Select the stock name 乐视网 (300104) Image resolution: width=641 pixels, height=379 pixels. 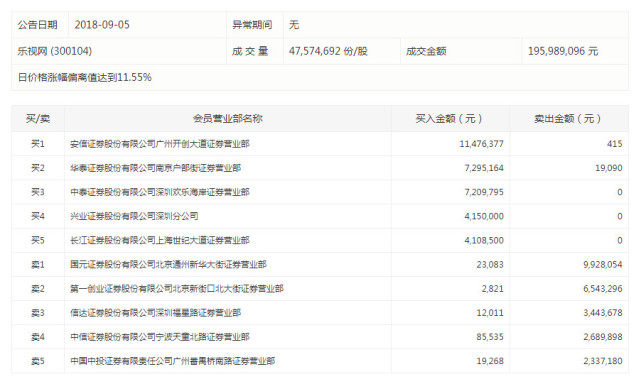coord(54,51)
